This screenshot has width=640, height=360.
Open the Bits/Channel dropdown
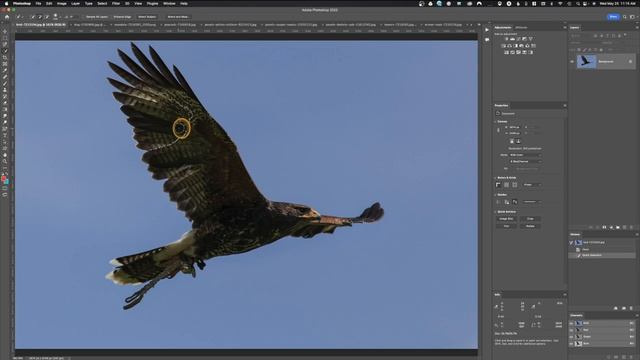click(525, 162)
